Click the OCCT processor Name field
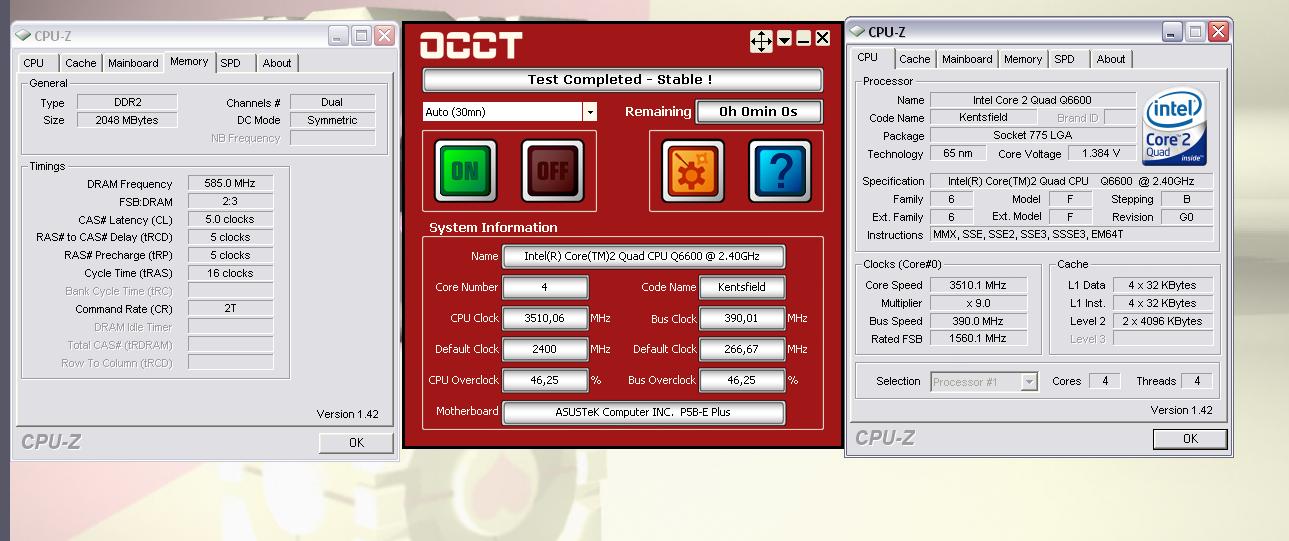The height and width of the screenshot is (541, 1289). click(x=642, y=256)
